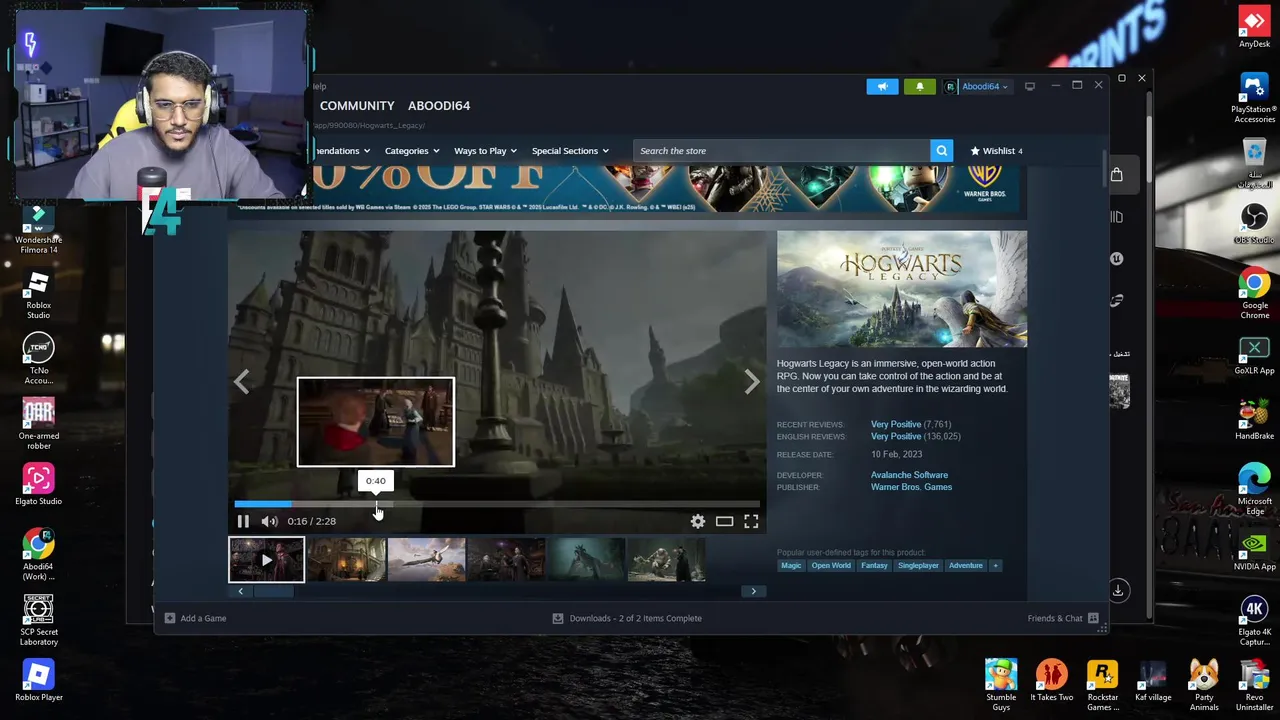Image resolution: width=1280 pixels, height=720 pixels.
Task: Open Rockstar Games desktop icon
Action: 1102,685
